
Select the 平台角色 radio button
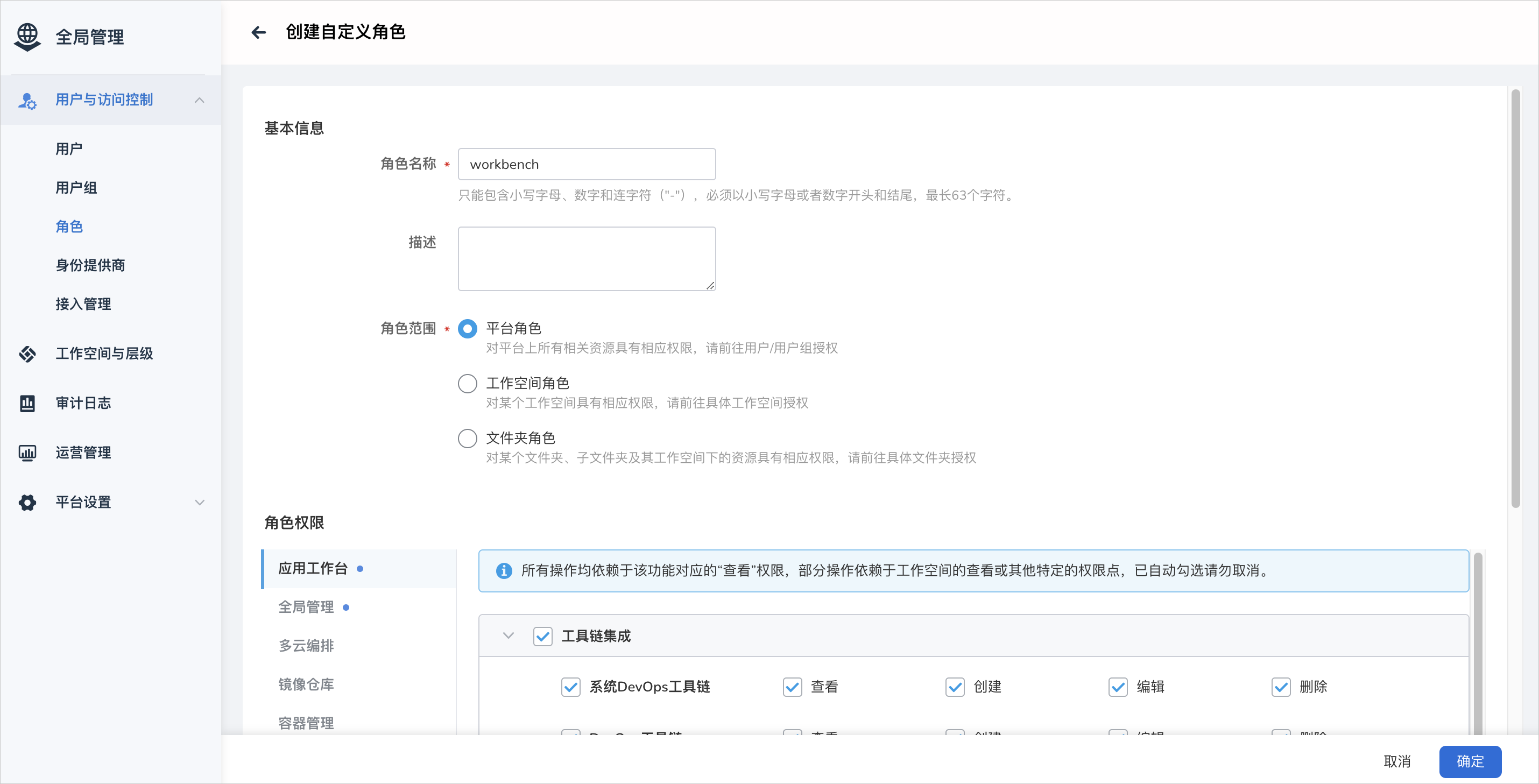467,329
